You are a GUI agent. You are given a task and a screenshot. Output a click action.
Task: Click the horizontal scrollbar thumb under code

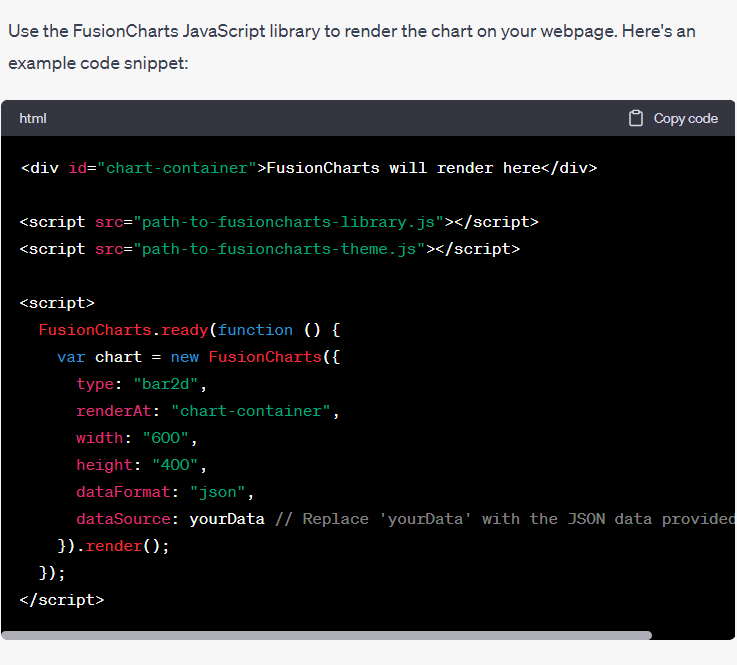pos(326,635)
